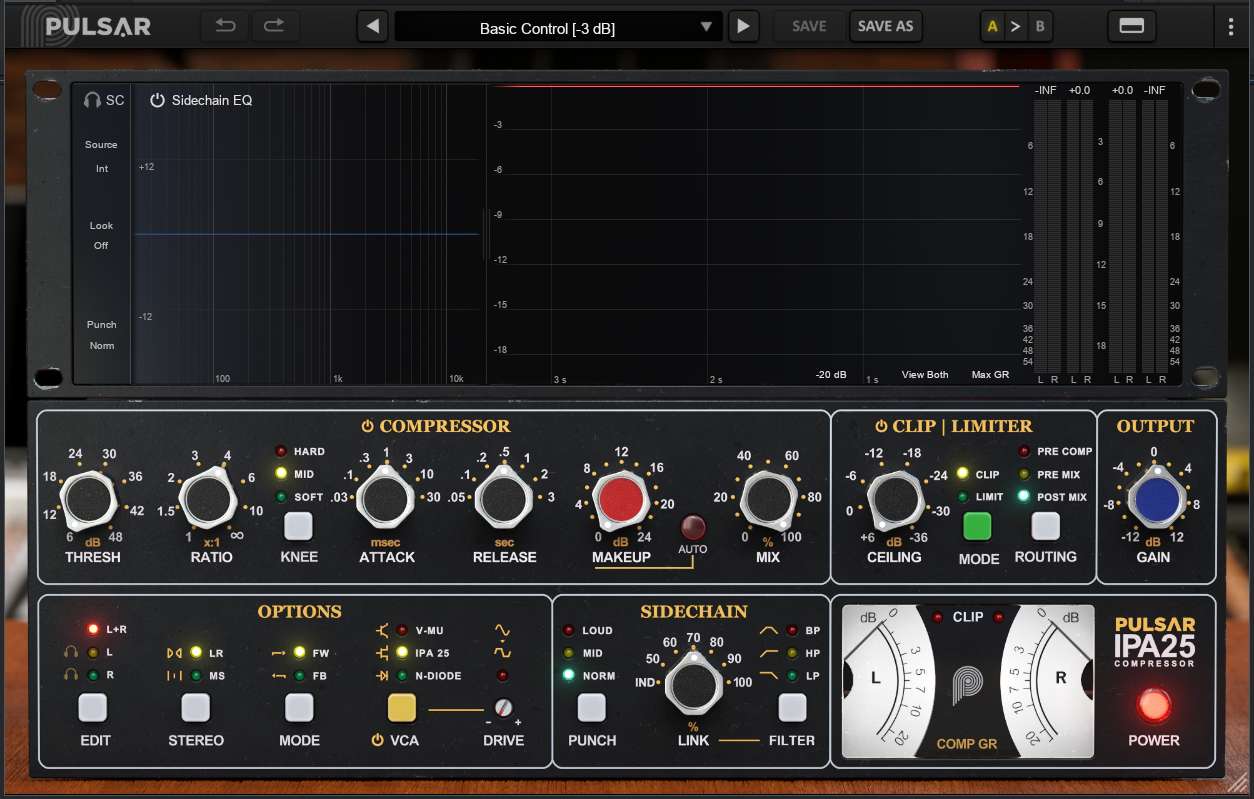Click the resize window icon in header

(x=1131, y=27)
